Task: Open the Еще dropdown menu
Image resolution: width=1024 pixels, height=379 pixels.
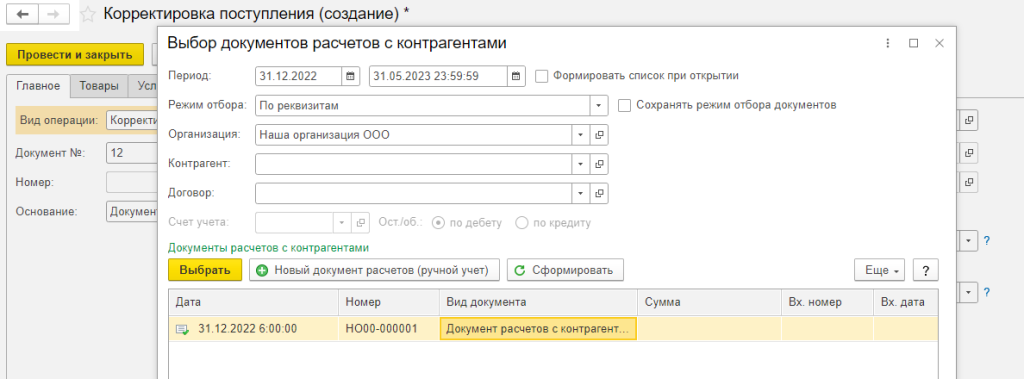Action: 880,270
